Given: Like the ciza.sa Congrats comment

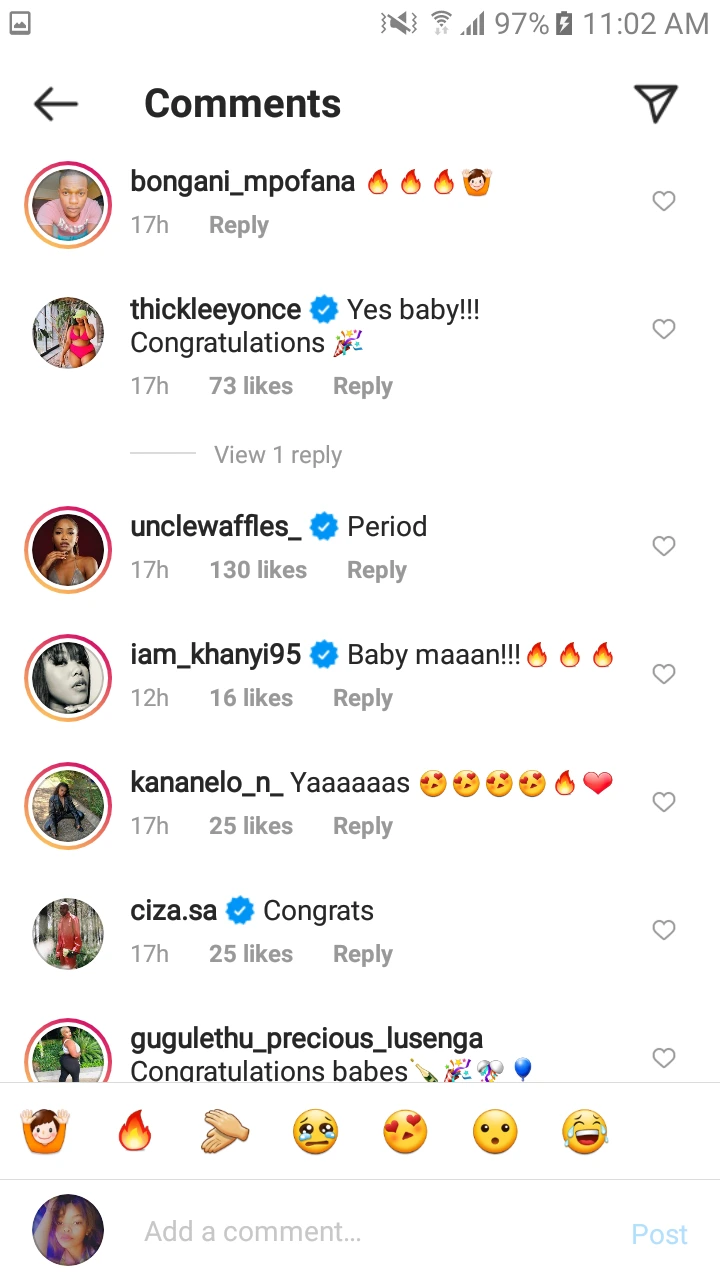Looking at the screenshot, I should pos(664,930).
